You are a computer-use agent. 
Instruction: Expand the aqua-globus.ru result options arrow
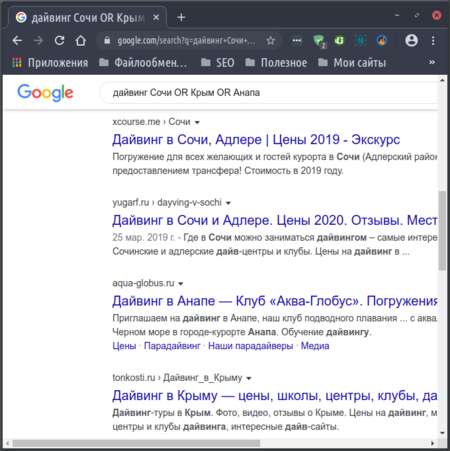[x=180, y=284]
